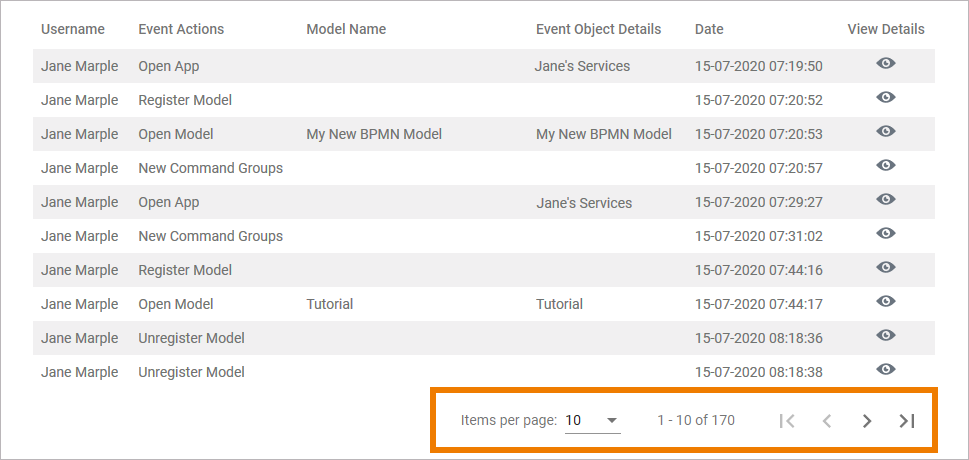The width and height of the screenshot is (969, 460).
Task: Click the Username column header
Action: 72,29
